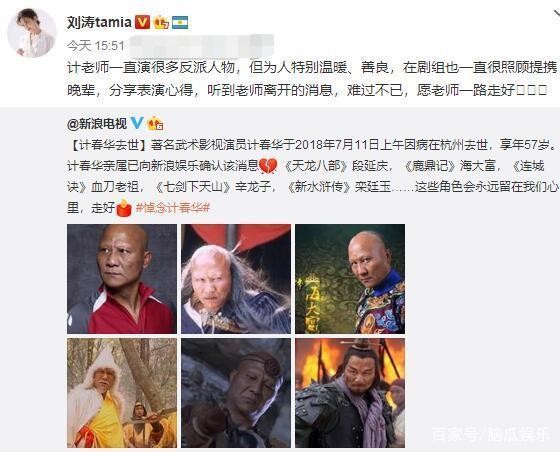Image resolution: width=560 pixels, height=452 pixels.
Task: Click the 今天 15:51 timestamp
Action: [x=95, y=45]
